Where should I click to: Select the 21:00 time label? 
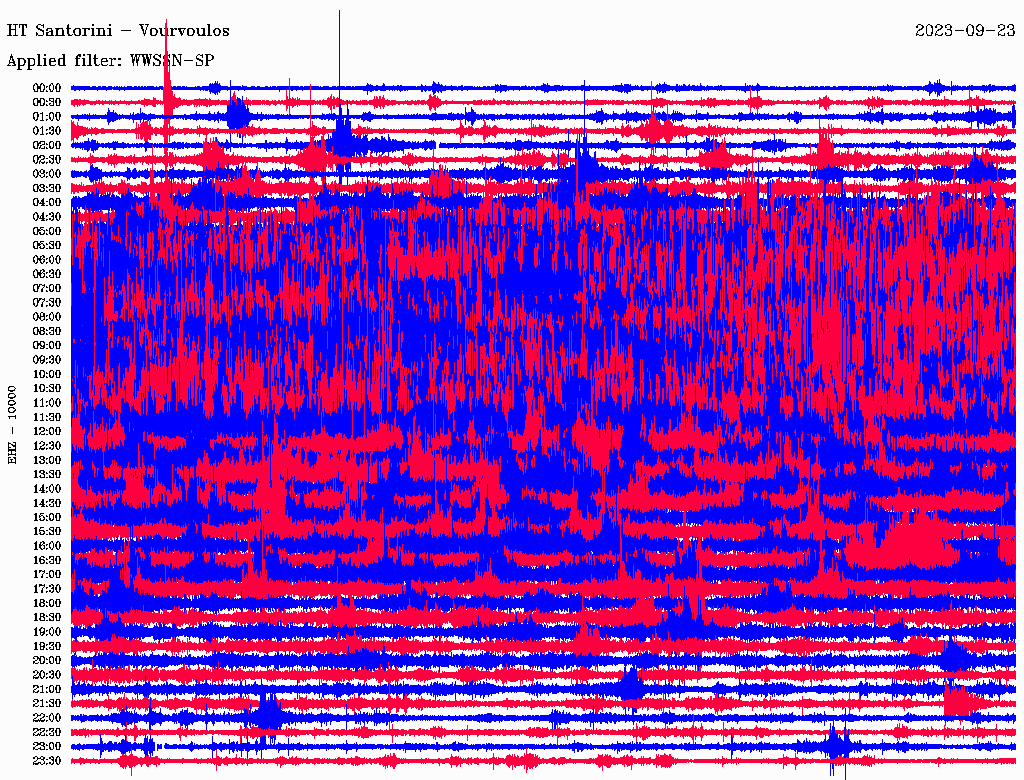click(x=46, y=689)
